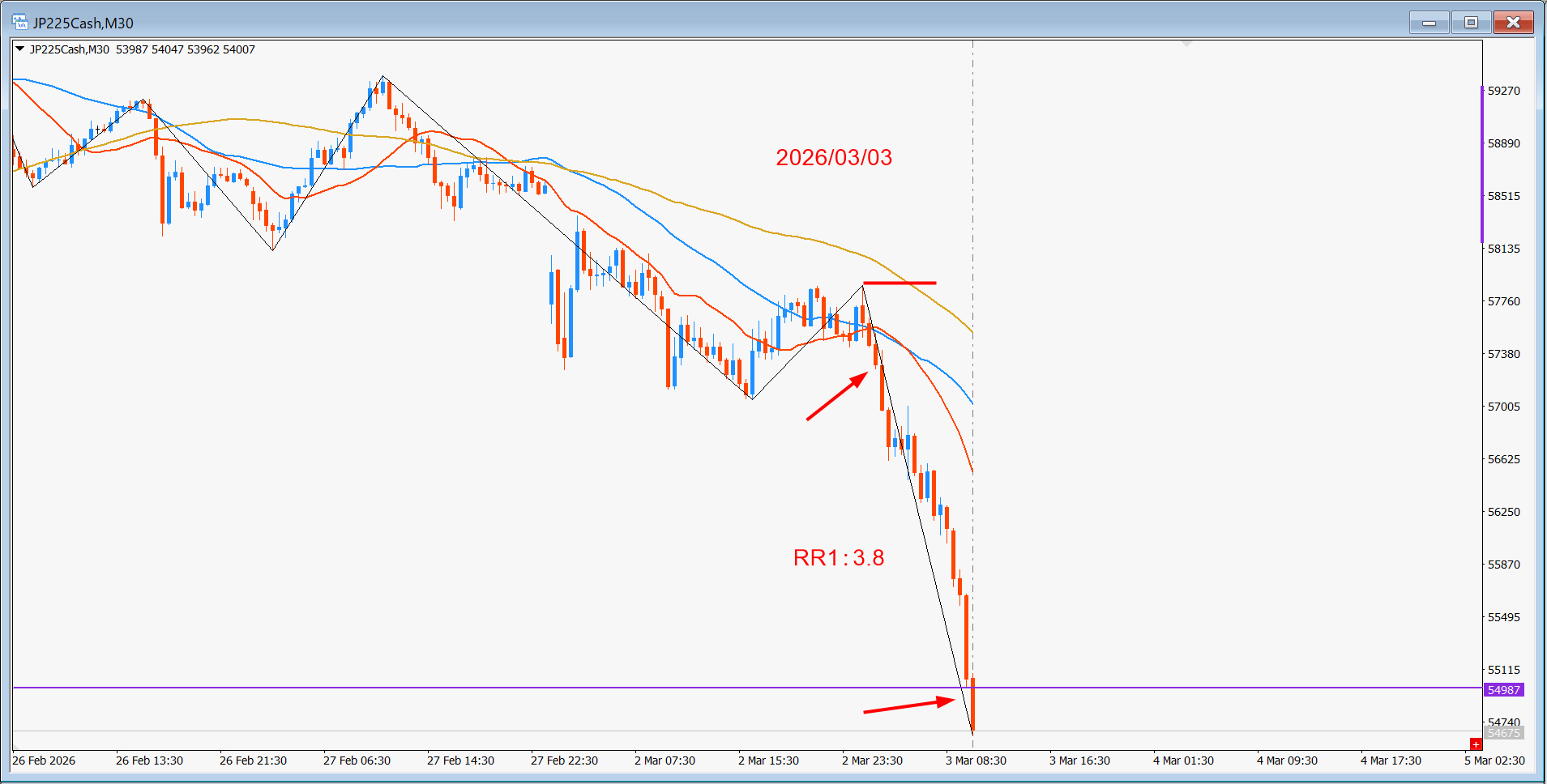Click the 2026/03/03 date text label
The width and height of the screenshot is (1547, 784).
coord(834,157)
